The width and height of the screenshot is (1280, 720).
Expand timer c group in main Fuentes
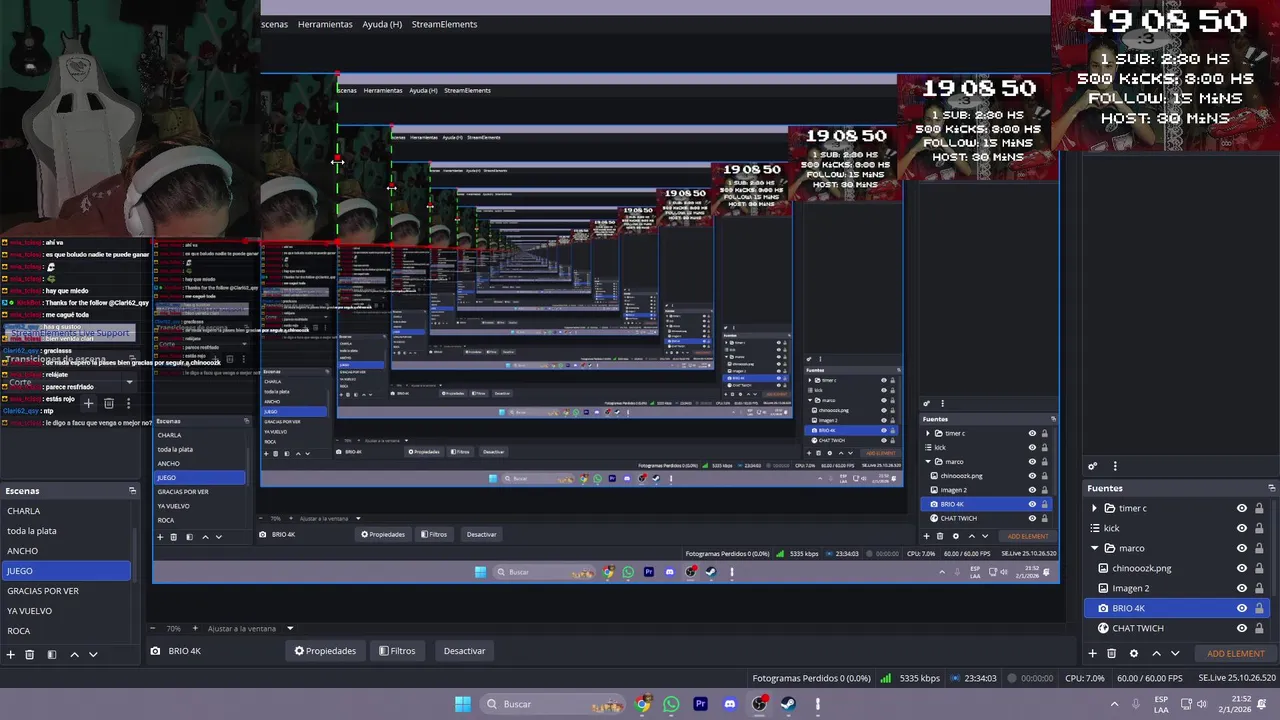pos(1094,508)
